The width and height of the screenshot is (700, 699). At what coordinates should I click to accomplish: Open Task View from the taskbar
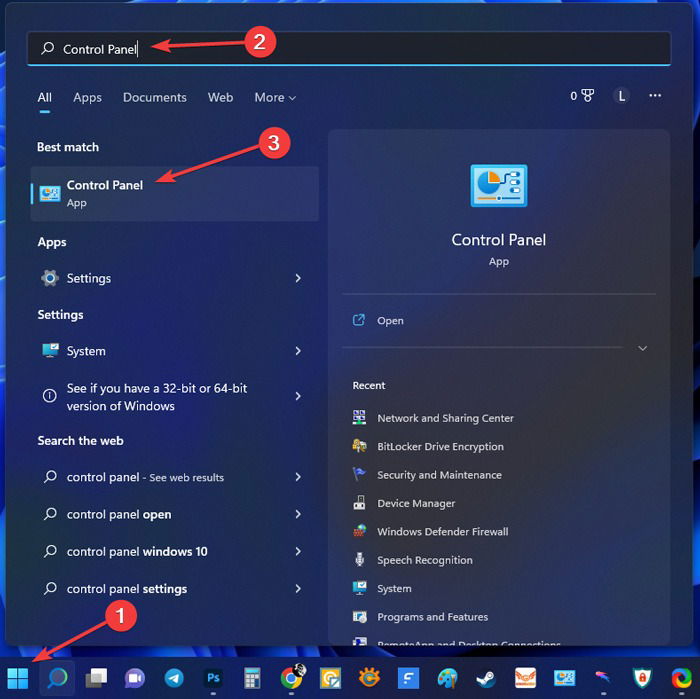coord(96,678)
